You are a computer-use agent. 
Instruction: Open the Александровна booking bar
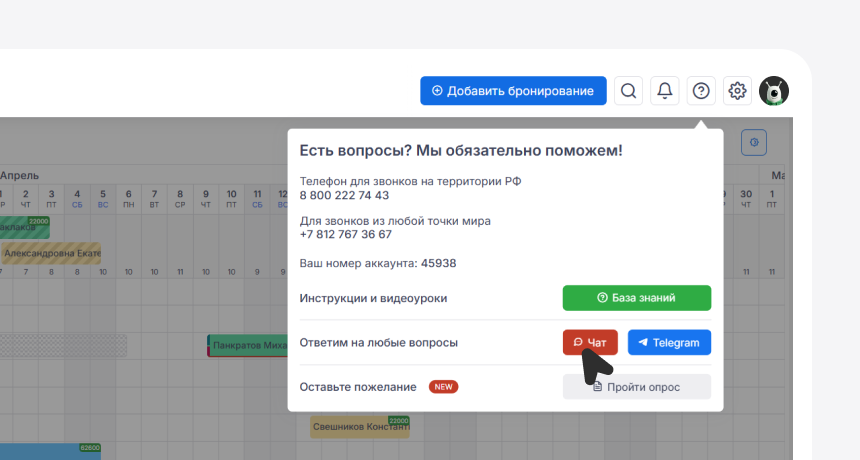click(50, 254)
